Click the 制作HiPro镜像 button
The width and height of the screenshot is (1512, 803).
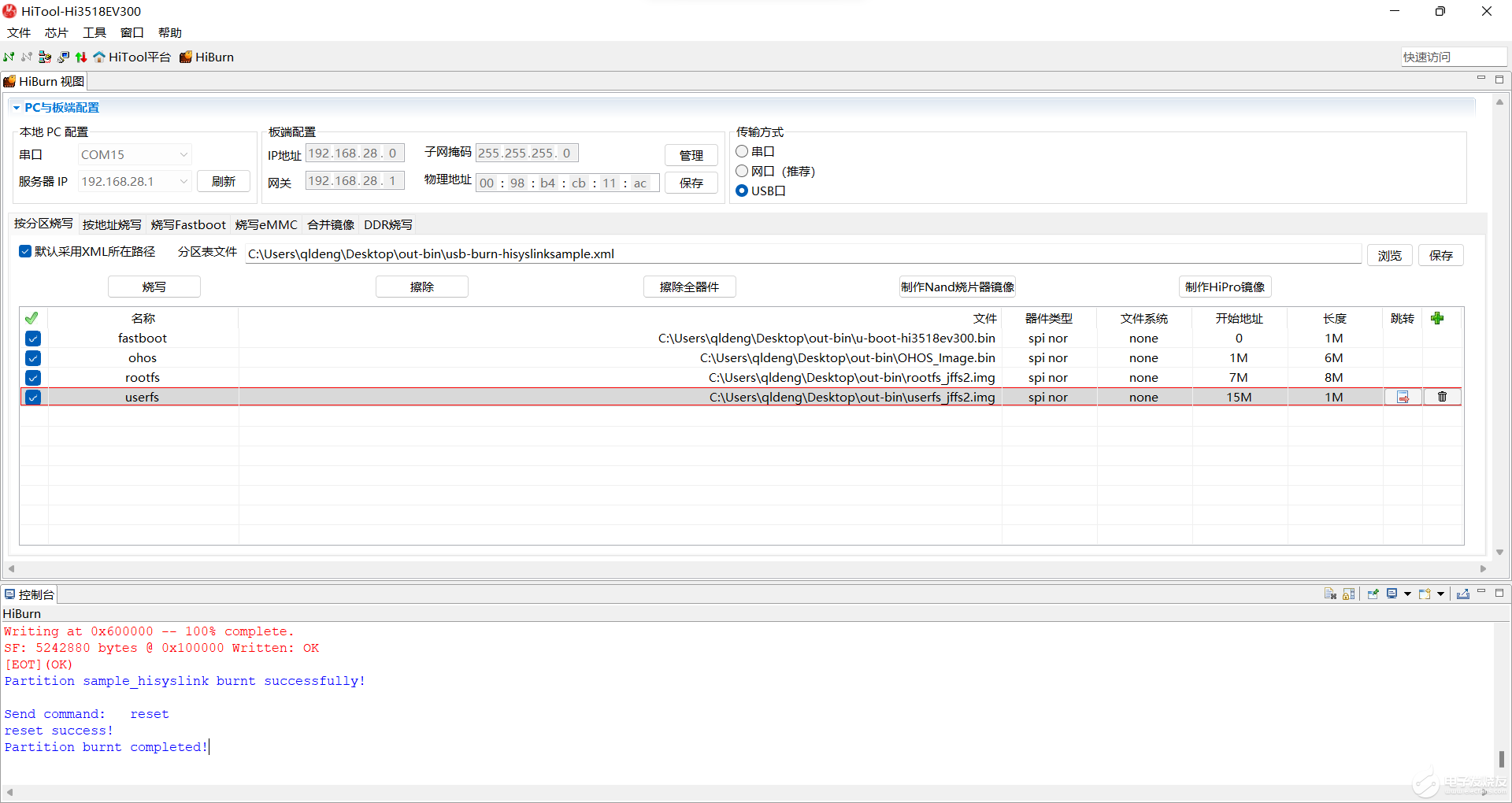pyautogui.click(x=1225, y=287)
